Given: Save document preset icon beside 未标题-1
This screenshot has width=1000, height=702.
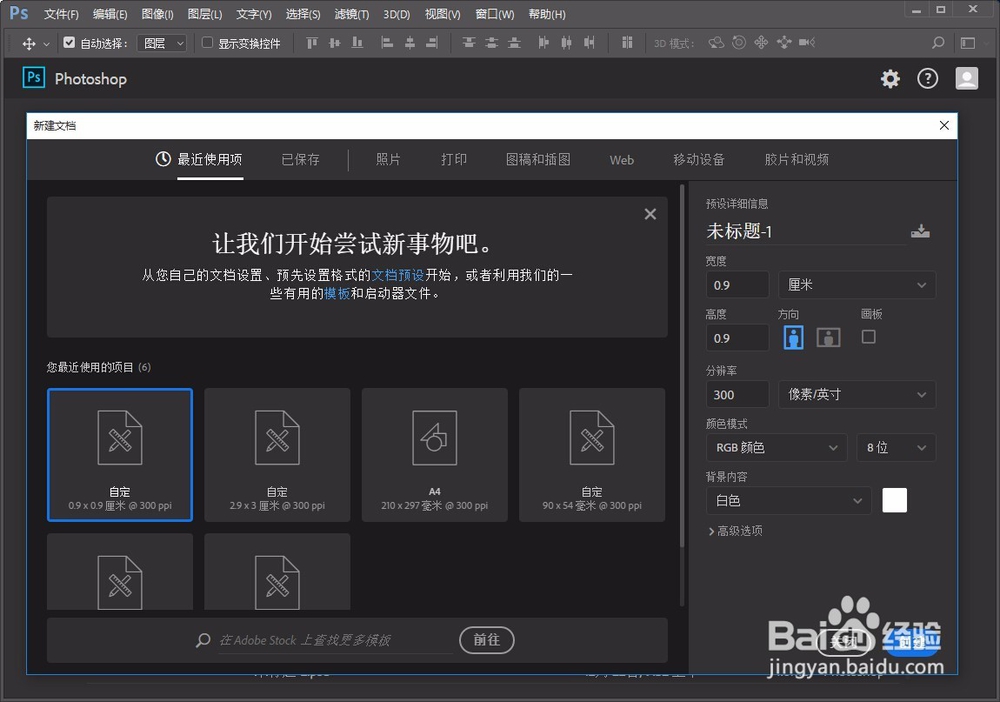Looking at the screenshot, I should coord(920,231).
